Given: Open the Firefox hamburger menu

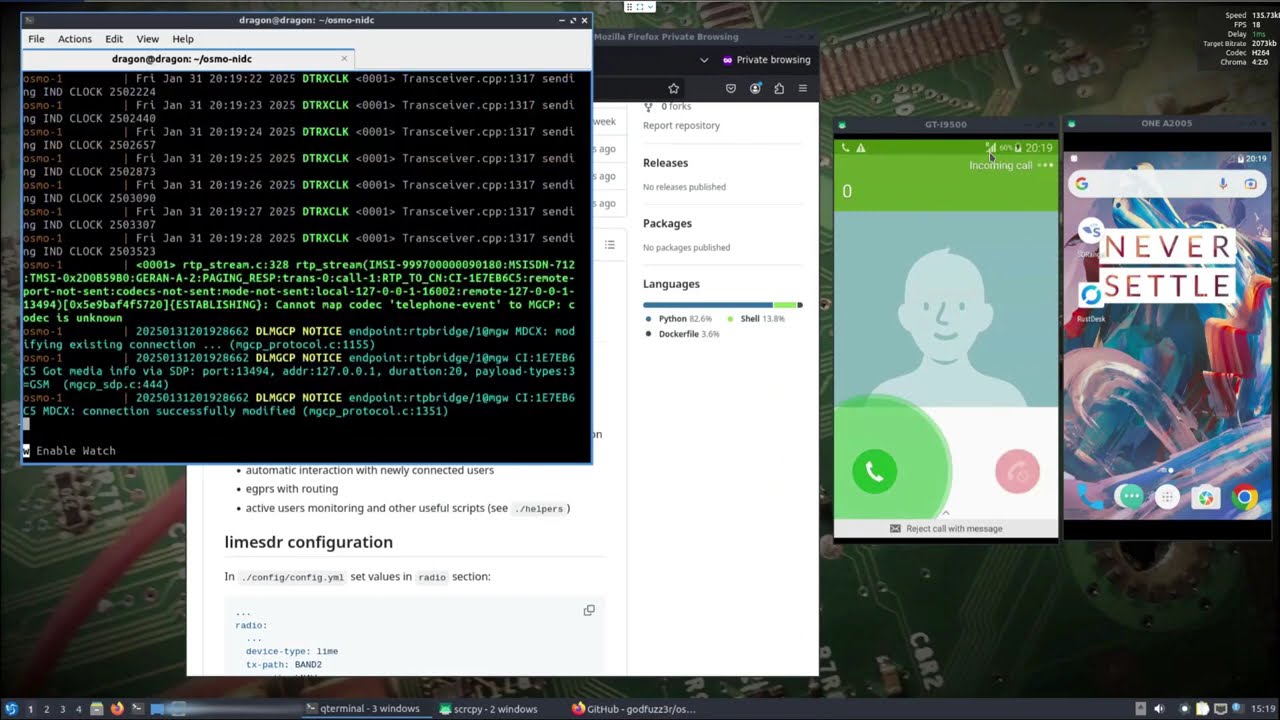Looking at the screenshot, I should coord(802,88).
